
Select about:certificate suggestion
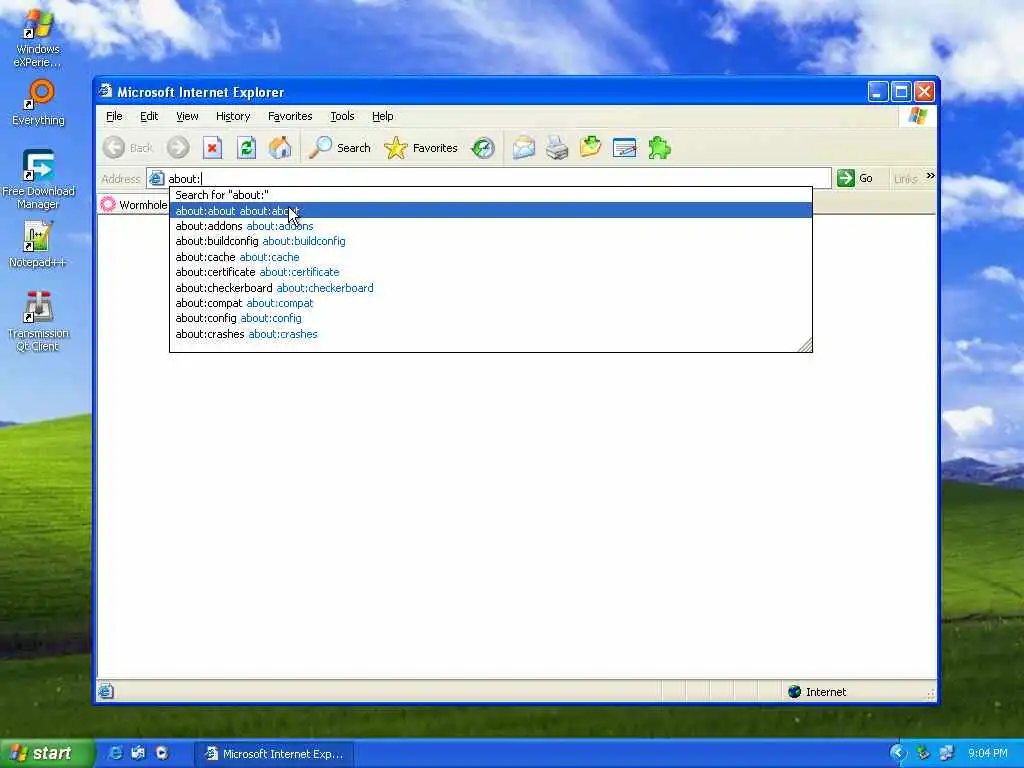tap(490, 272)
